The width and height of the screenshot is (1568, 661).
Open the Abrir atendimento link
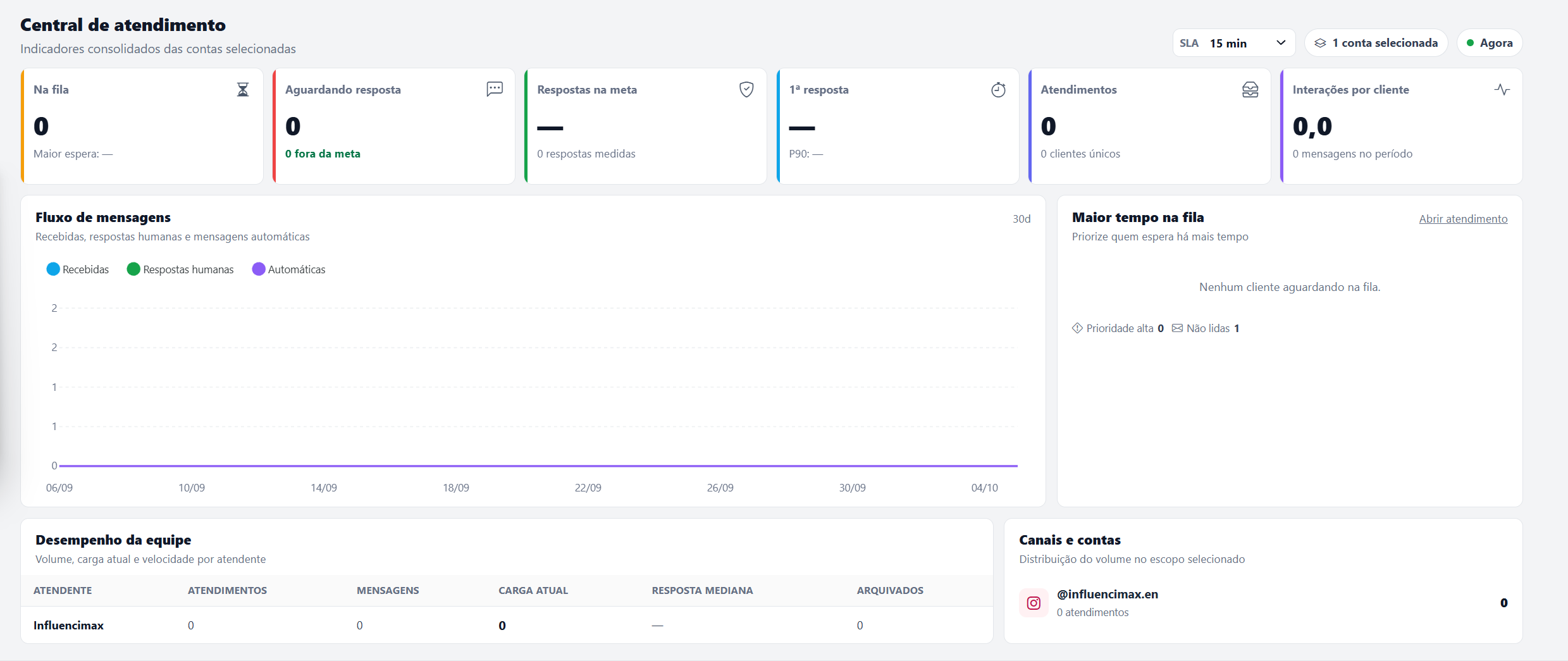click(1463, 219)
